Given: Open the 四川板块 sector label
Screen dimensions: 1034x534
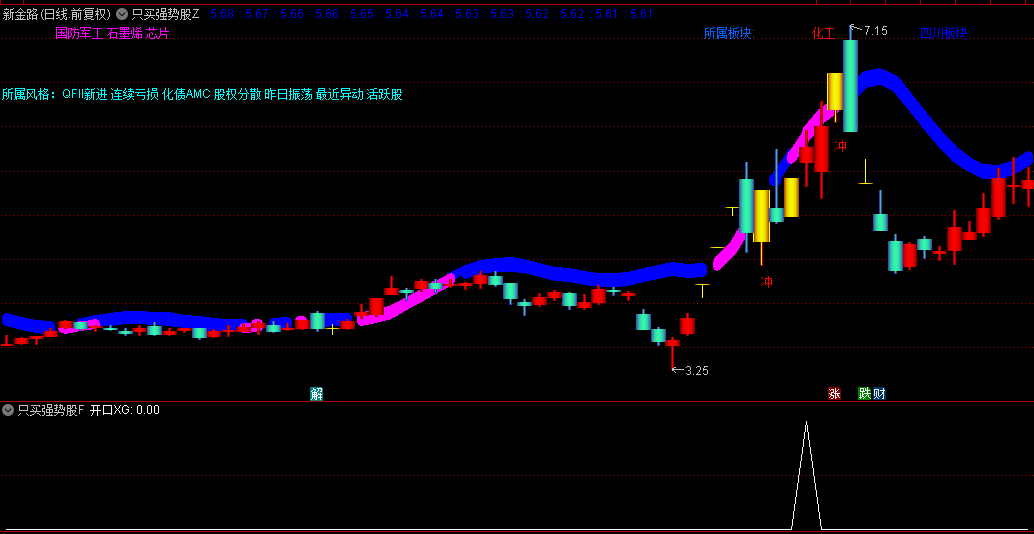Looking at the screenshot, I should (x=944, y=33).
